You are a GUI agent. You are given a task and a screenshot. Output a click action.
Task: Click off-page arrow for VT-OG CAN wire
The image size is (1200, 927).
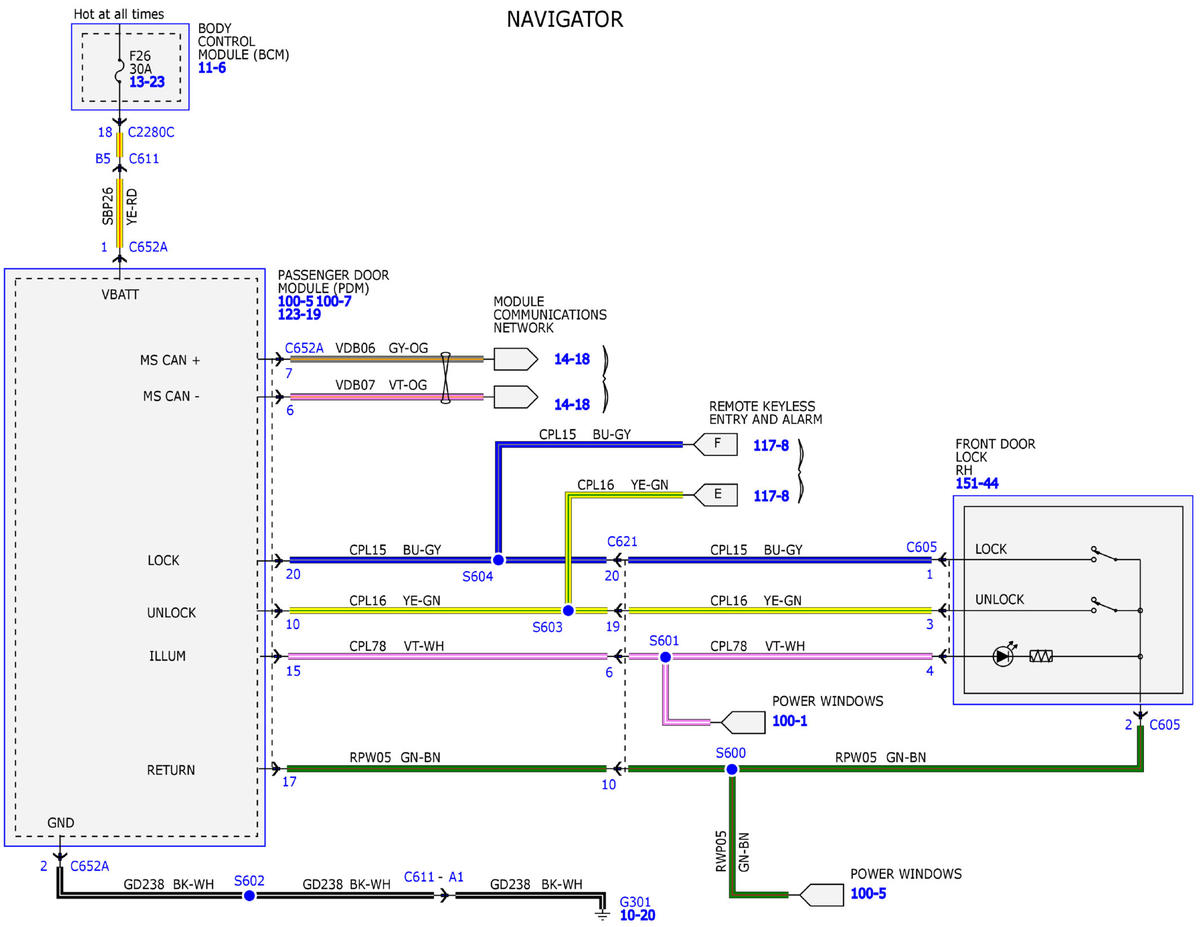coord(516,397)
